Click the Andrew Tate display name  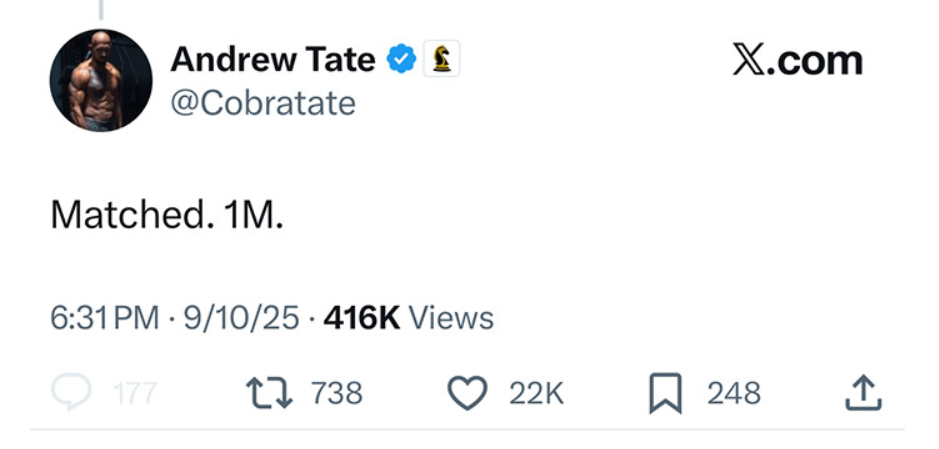[x=271, y=60]
